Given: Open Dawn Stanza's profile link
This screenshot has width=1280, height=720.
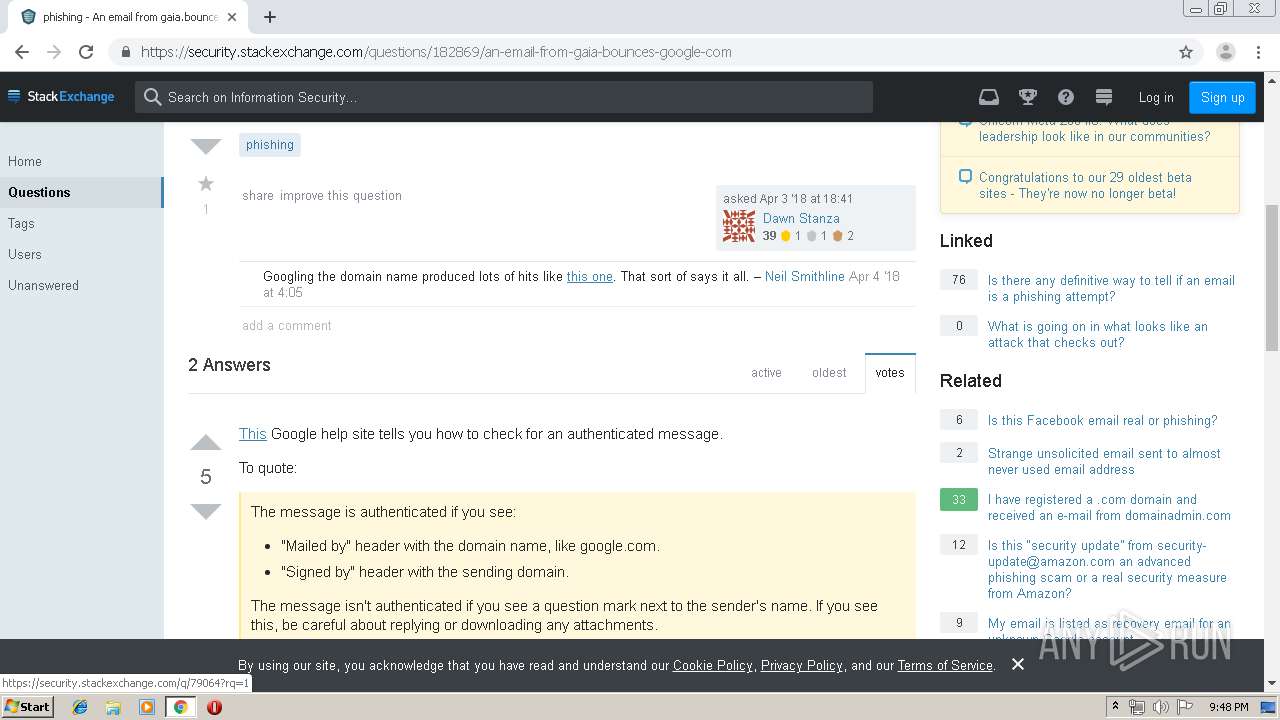Looking at the screenshot, I should (x=801, y=218).
